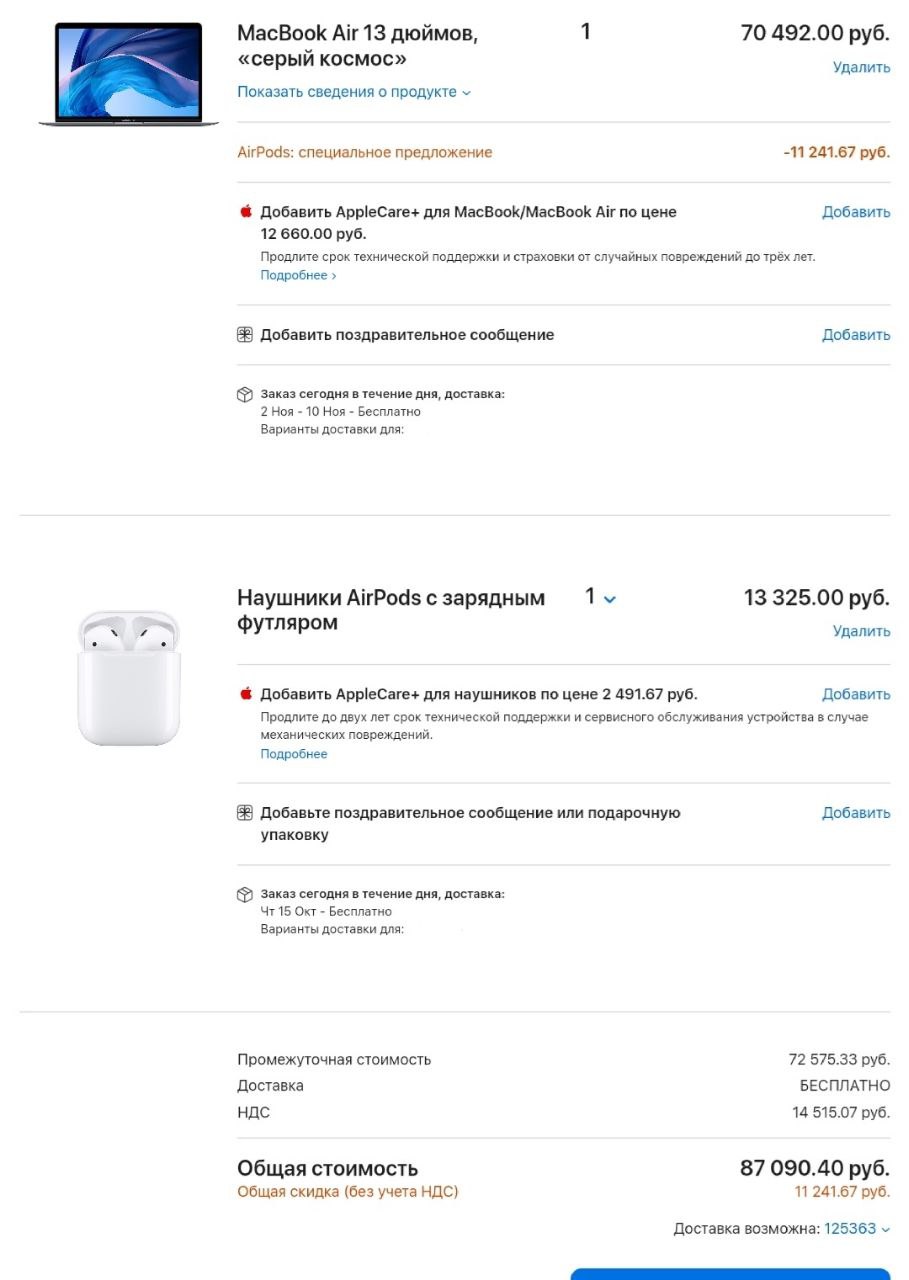Click gift icon beside MacBook greeting message
The width and height of the screenshot is (909, 1280).
[245, 335]
